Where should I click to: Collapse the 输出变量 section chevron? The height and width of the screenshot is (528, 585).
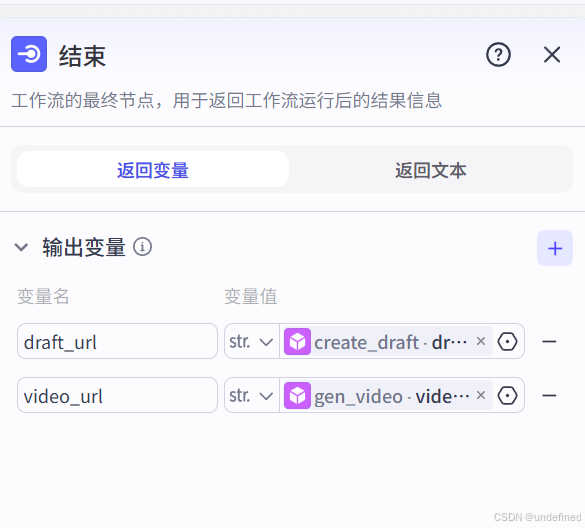[21, 247]
